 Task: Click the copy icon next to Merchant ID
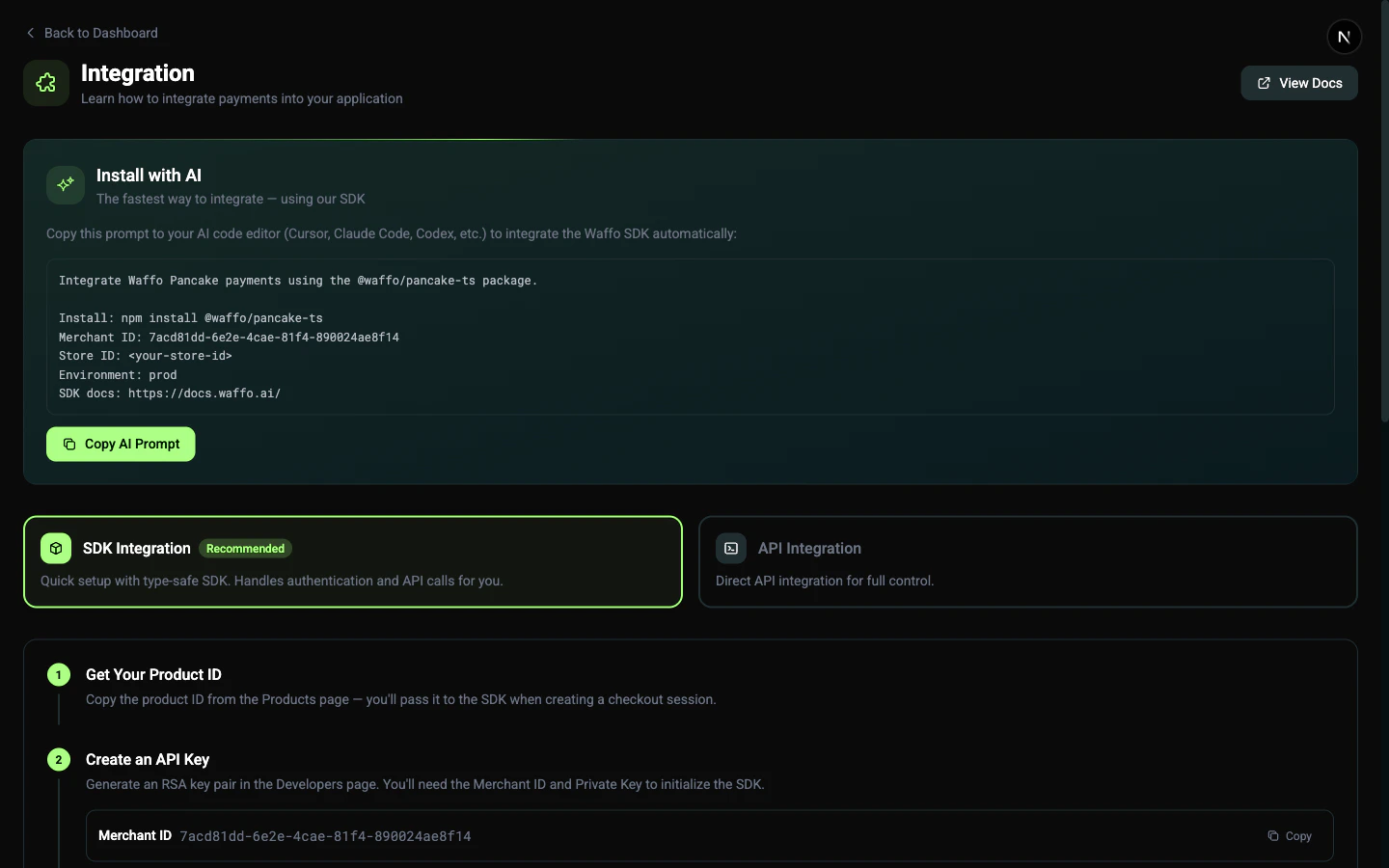pyautogui.click(x=1272, y=836)
